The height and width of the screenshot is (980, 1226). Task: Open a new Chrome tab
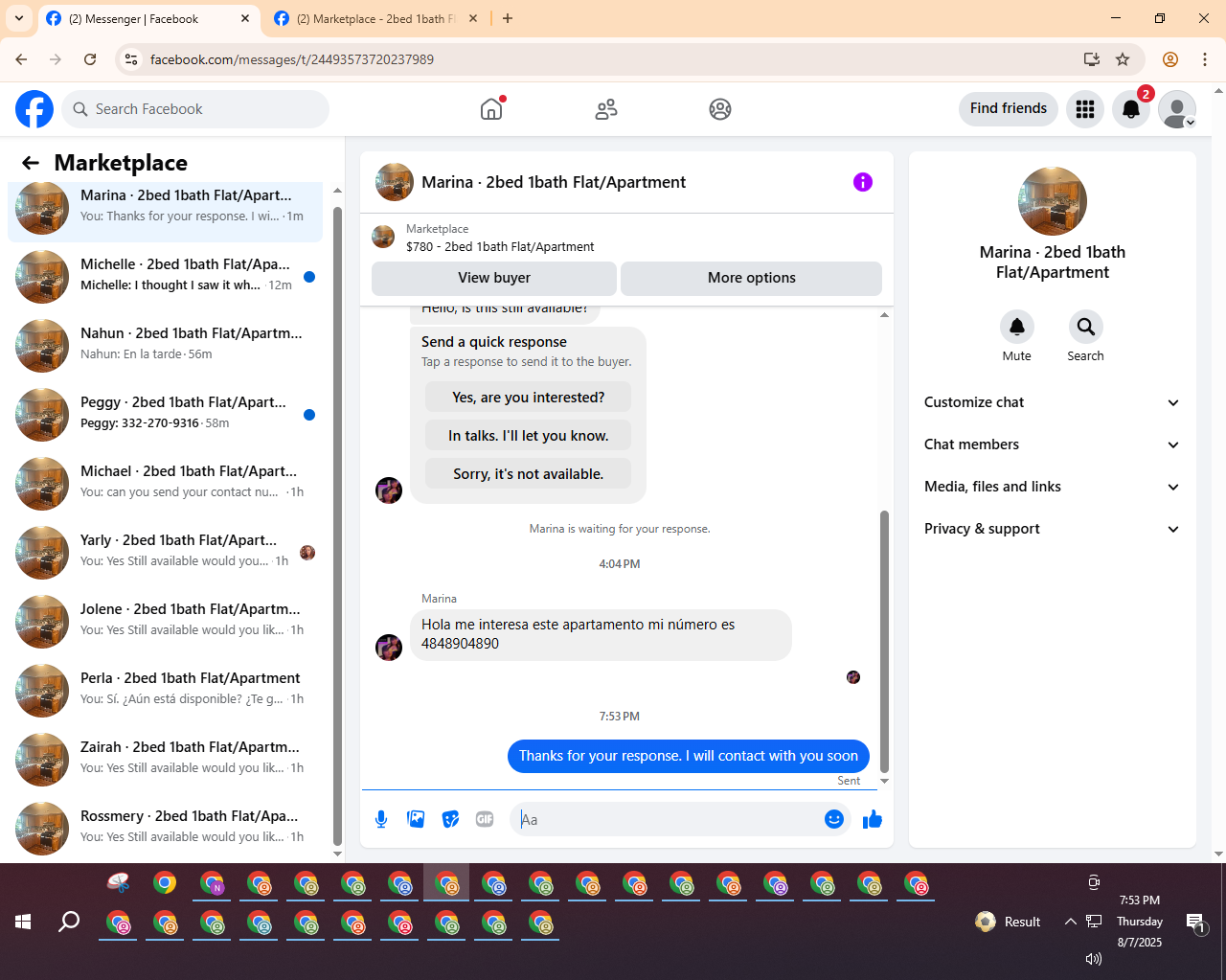click(508, 18)
